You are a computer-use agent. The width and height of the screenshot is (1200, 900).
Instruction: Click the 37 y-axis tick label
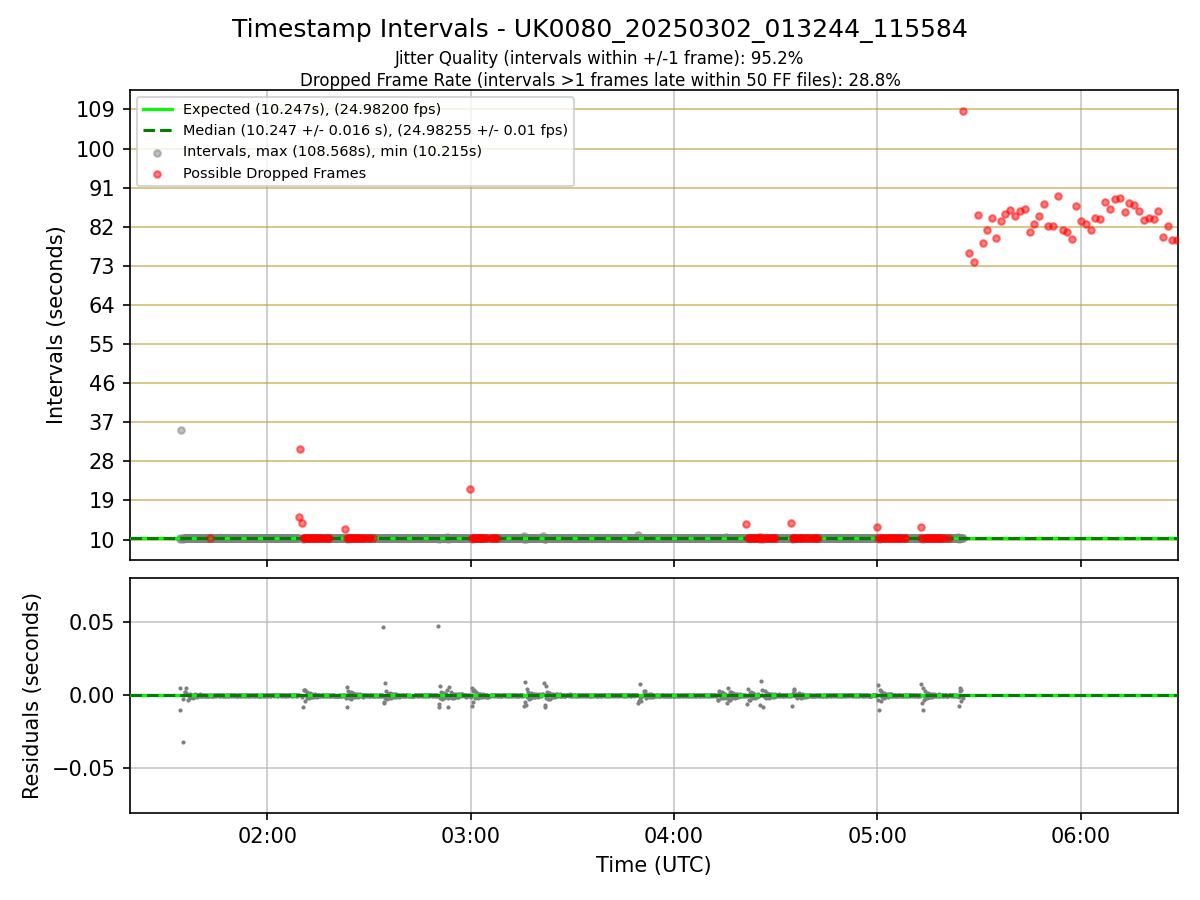pos(104,422)
